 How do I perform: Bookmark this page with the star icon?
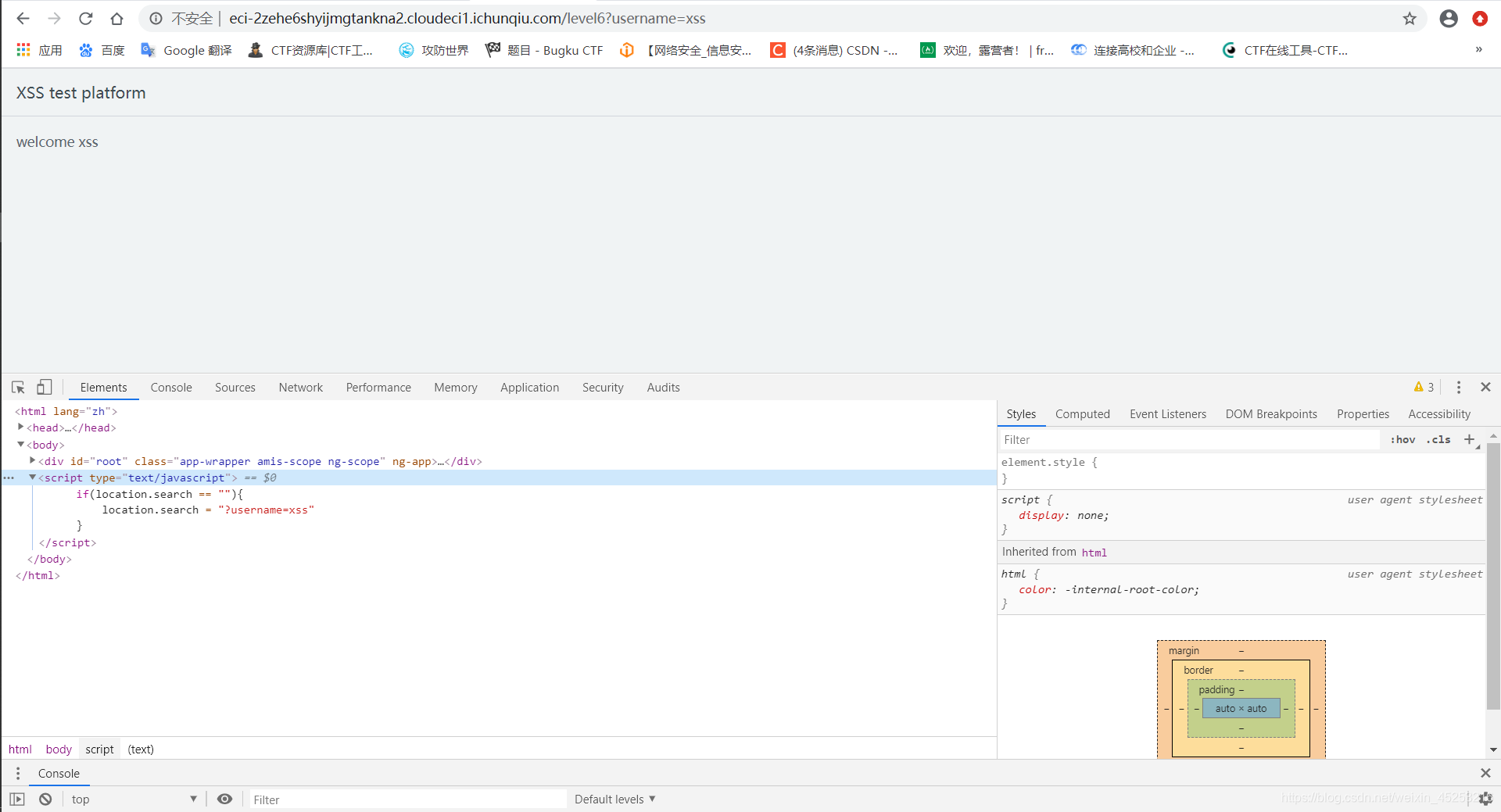1410,18
